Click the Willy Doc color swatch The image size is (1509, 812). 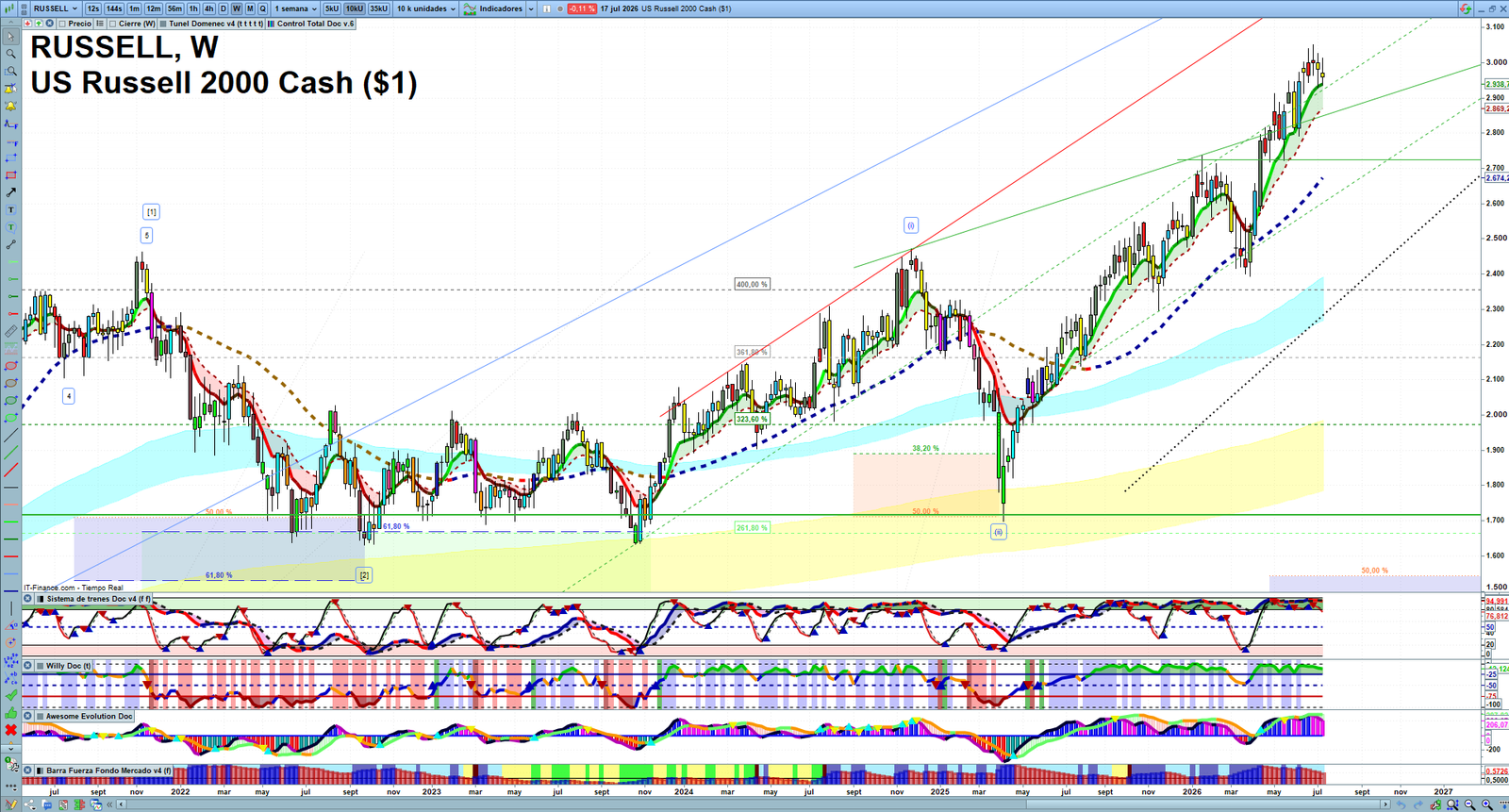[x=40, y=666]
